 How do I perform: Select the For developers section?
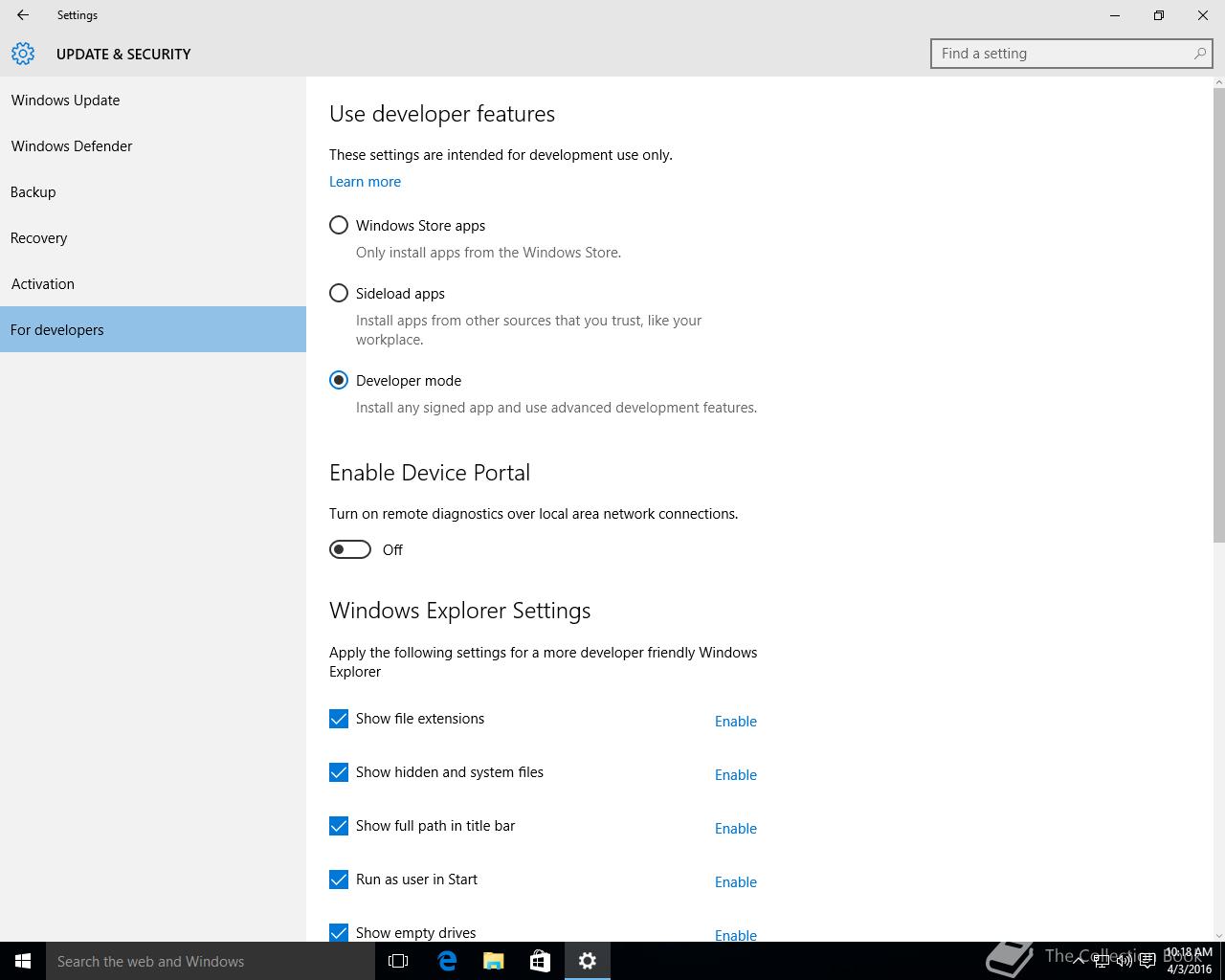click(153, 329)
